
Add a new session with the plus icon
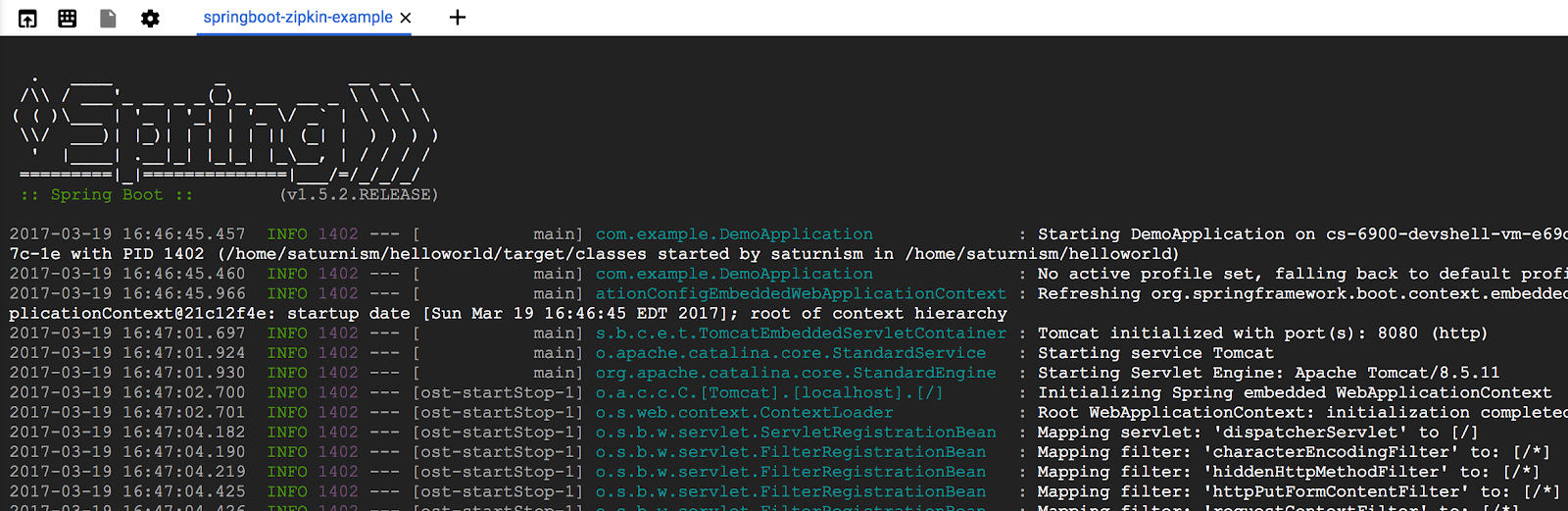tap(457, 18)
